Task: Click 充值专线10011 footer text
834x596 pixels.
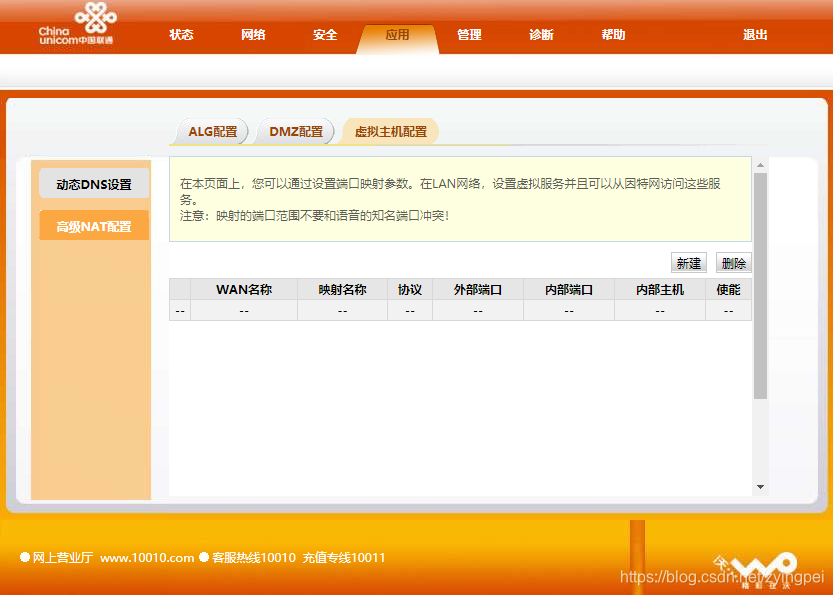Action: coord(344,558)
